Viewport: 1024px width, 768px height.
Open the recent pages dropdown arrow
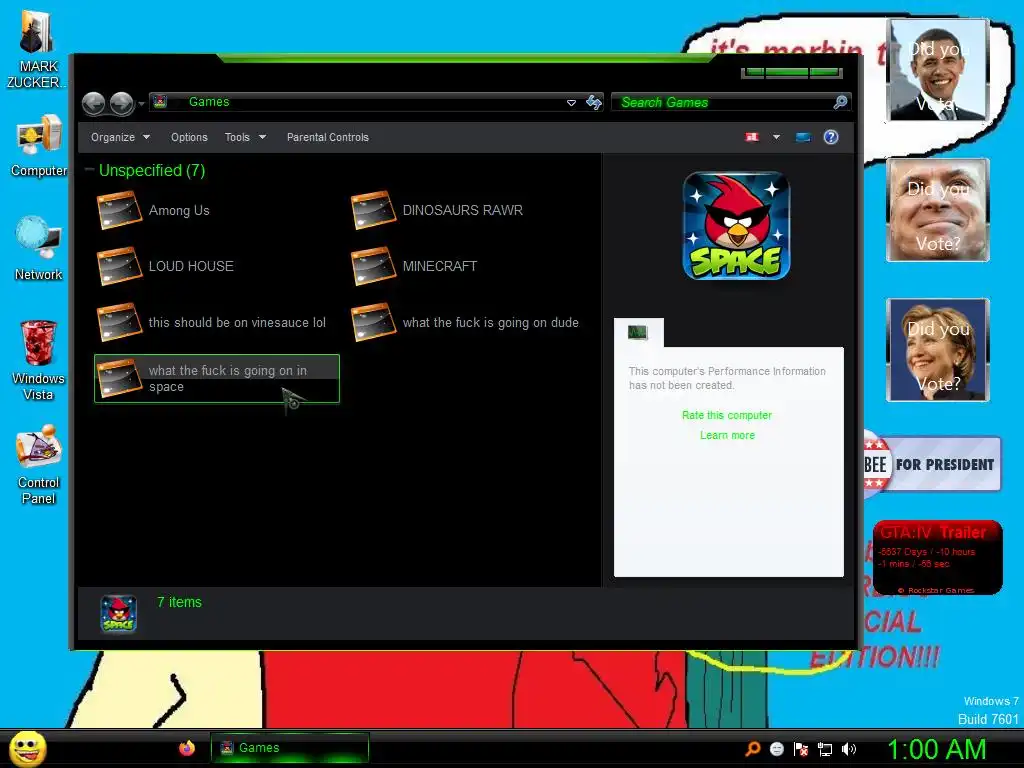click(x=142, y=104)
